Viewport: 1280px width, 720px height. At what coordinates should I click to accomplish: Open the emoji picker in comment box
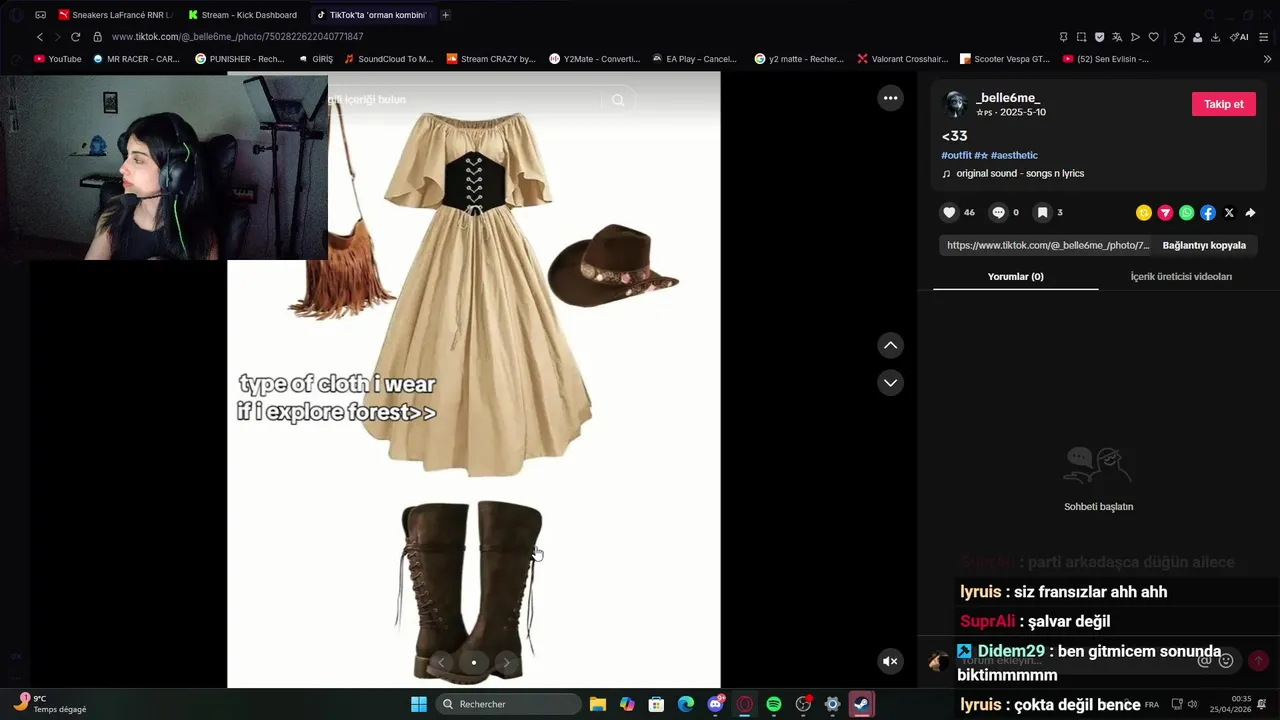1226,661
